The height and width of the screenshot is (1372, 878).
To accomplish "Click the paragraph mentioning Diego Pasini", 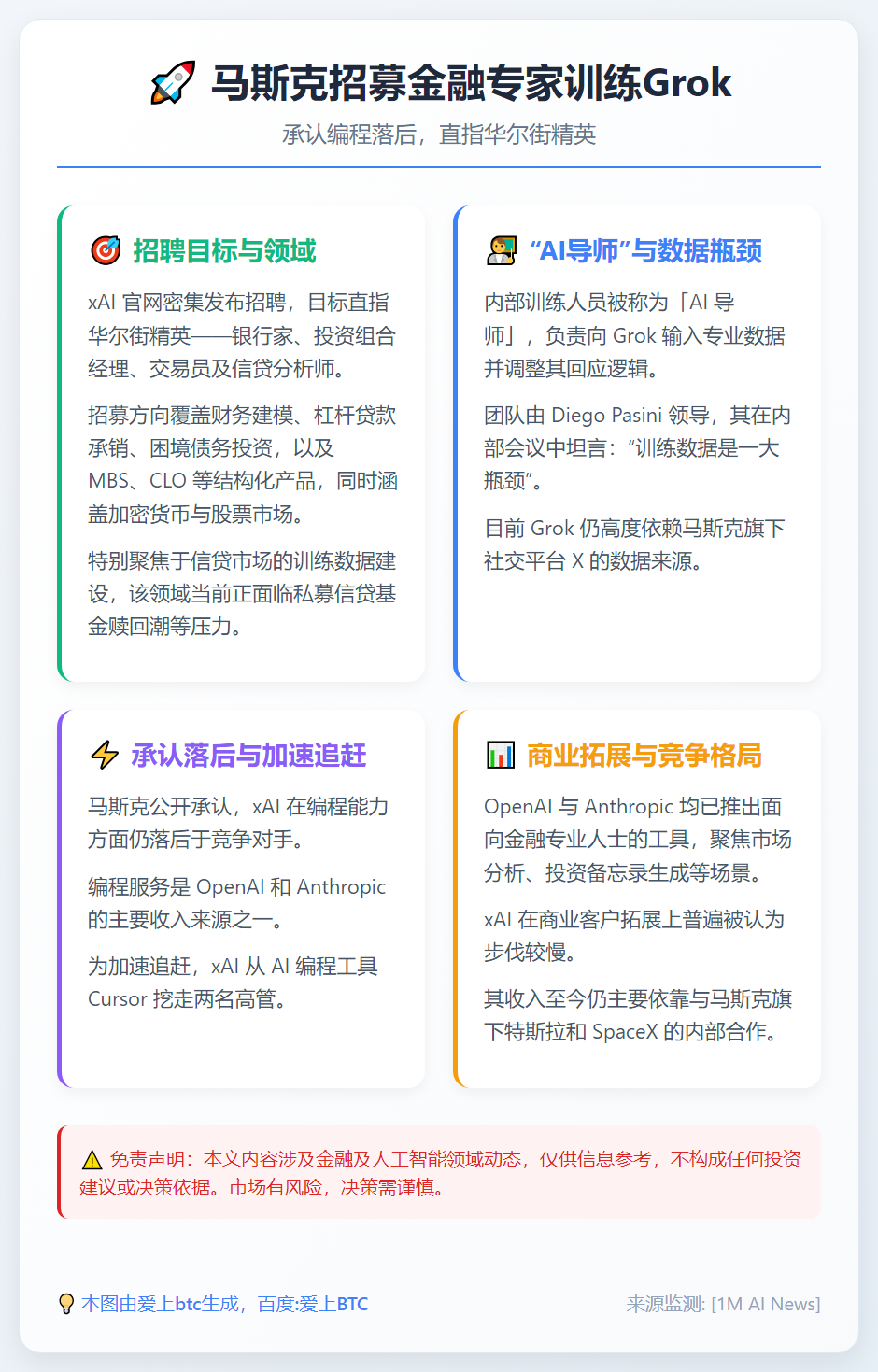I will pyautogui.click(x=637, y=447).
